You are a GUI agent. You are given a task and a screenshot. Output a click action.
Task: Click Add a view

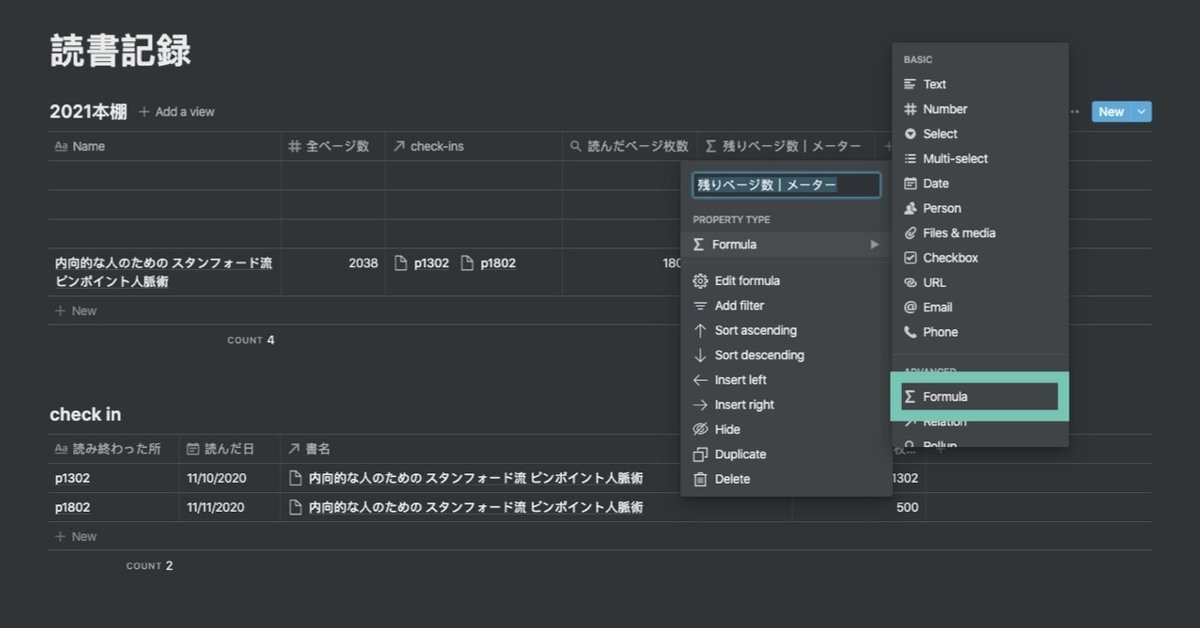pos(177,112)
